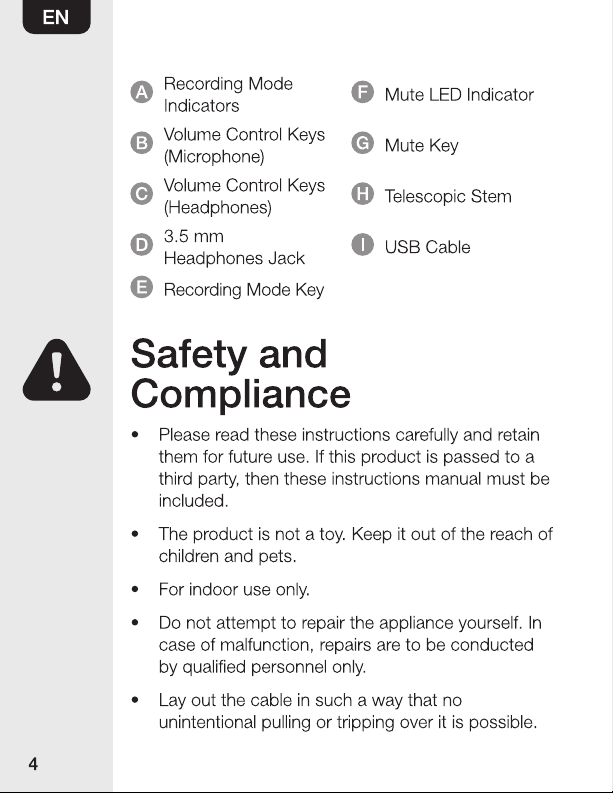
Task: Click the warning triangle exclamation icon
Action: (57, 370)
